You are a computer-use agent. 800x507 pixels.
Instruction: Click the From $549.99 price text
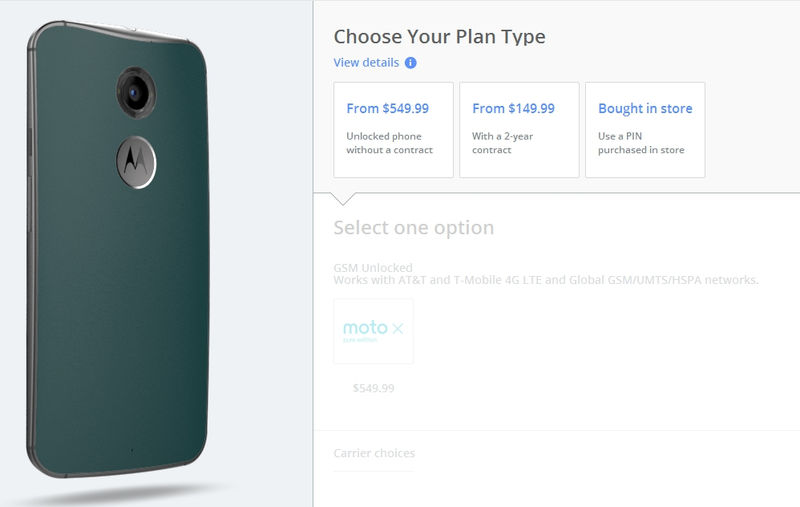pos(387,109)
